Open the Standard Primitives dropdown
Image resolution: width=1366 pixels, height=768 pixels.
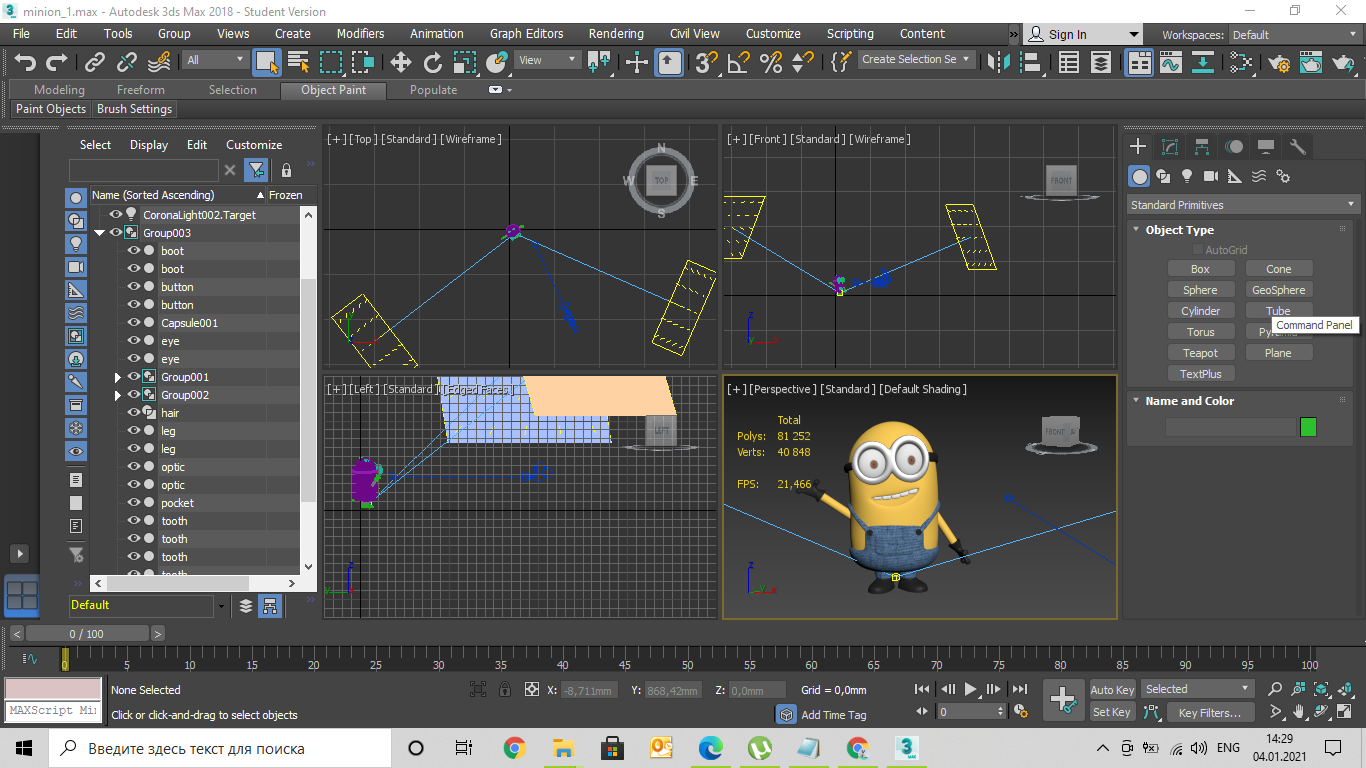pos(1242,205)
